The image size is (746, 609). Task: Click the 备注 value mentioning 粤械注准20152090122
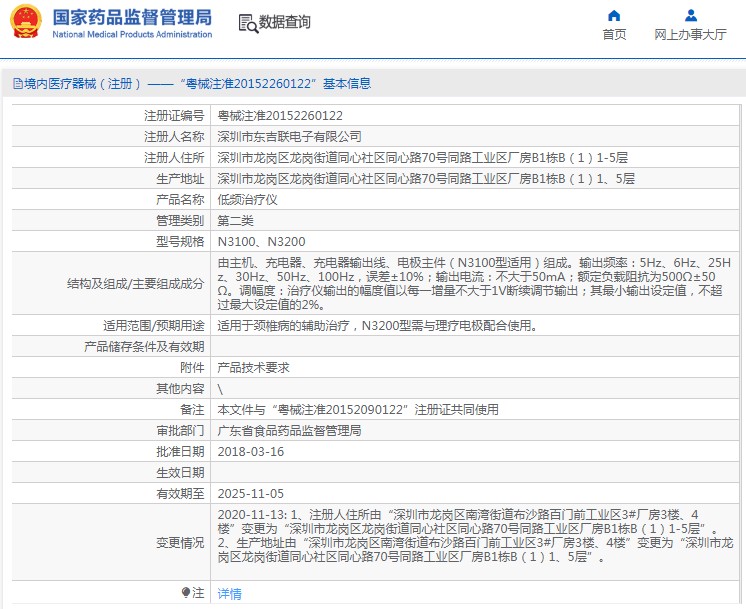358,409
